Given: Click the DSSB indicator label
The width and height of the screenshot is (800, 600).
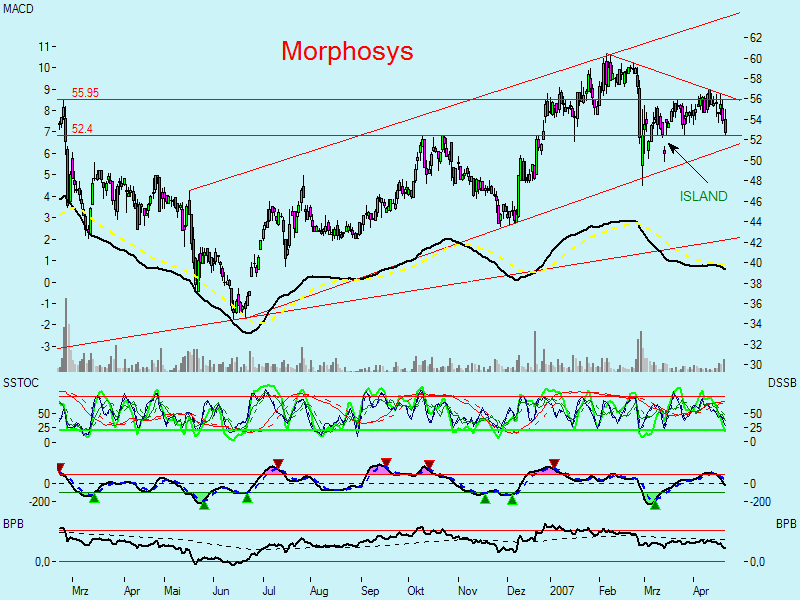Looking at the screenshot, I should click(x=782, y=383).
